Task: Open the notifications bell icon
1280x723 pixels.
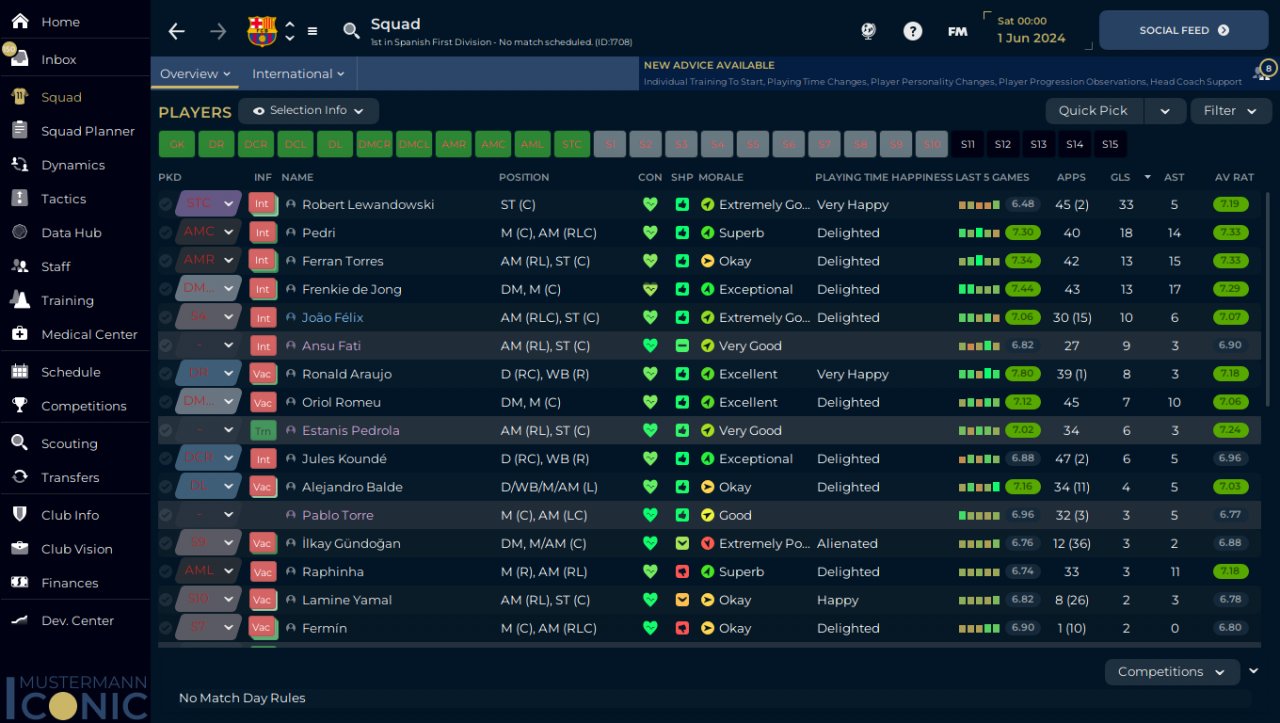Action: pyautogui.click(x=1262, y=73)
